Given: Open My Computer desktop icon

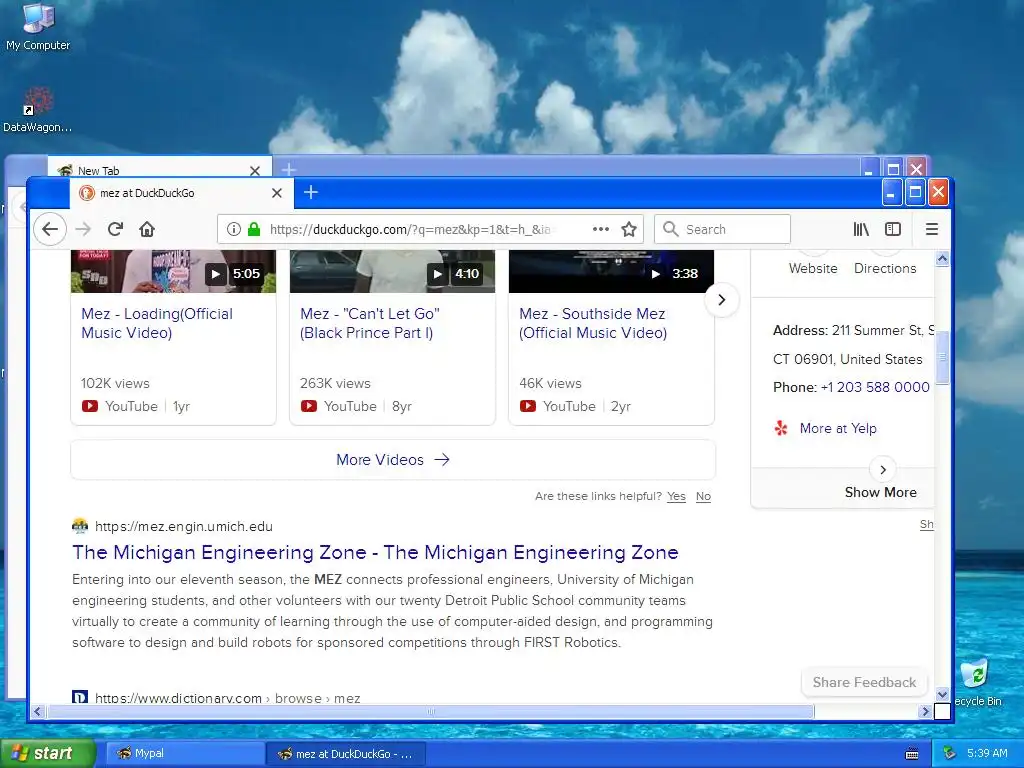Looking at the screenshot, I should (38, 27).
